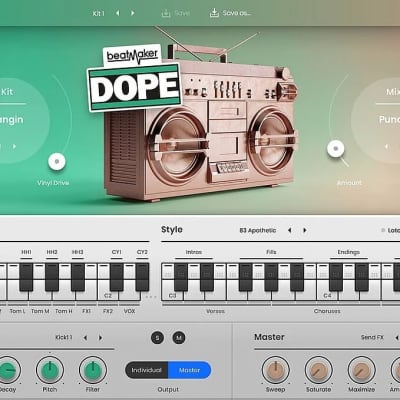Toggle the Latch indicator
The height and width of the screenshot is (400, 400).
pos(383,230)
